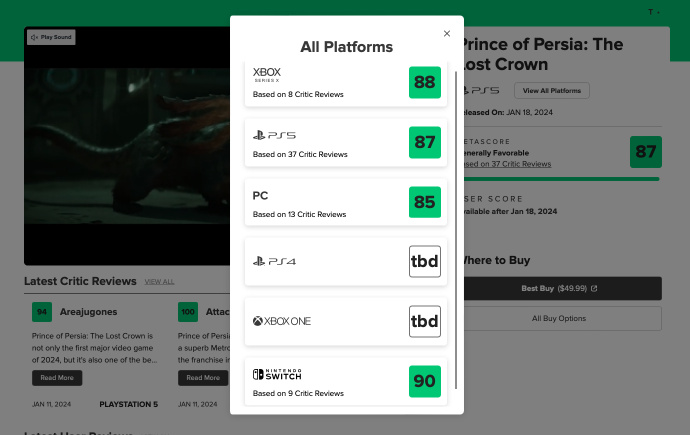Expand All Buy Options

(x=559, y=319)
